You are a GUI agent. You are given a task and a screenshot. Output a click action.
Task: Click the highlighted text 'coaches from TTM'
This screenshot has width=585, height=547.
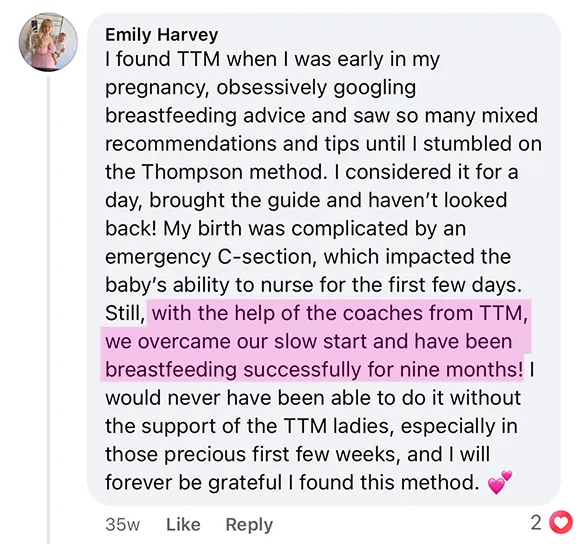coord(432,313)
